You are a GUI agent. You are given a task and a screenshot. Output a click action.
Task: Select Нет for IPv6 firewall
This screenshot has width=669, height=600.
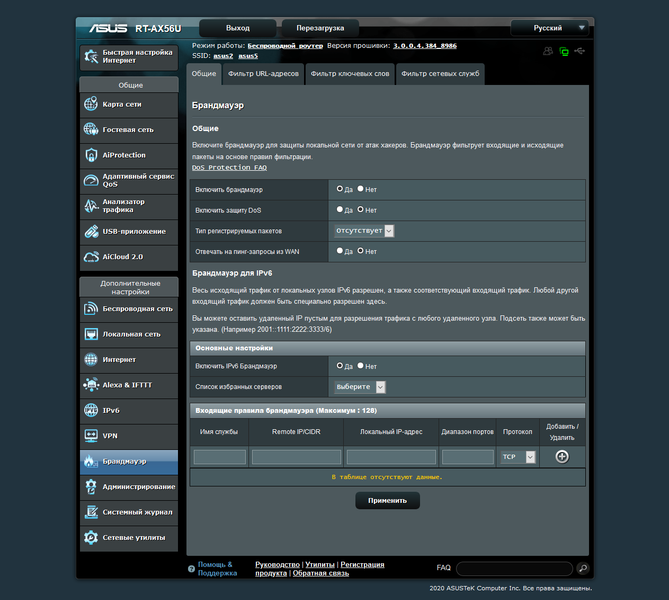click(x=361, y=366)
